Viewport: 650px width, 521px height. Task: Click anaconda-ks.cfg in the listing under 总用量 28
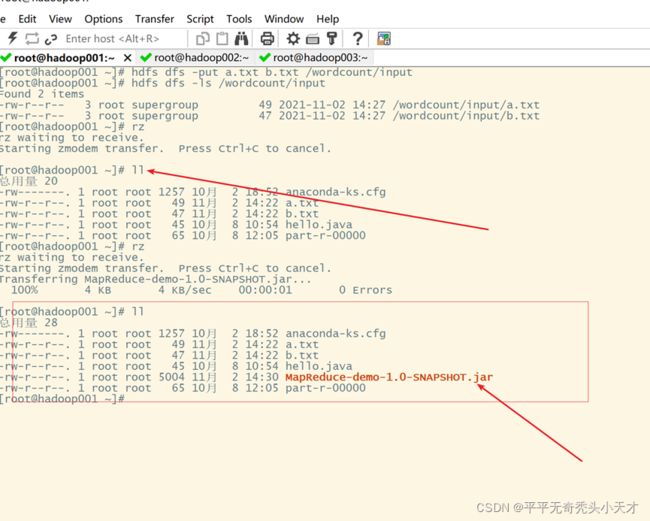tap(335, 334)
